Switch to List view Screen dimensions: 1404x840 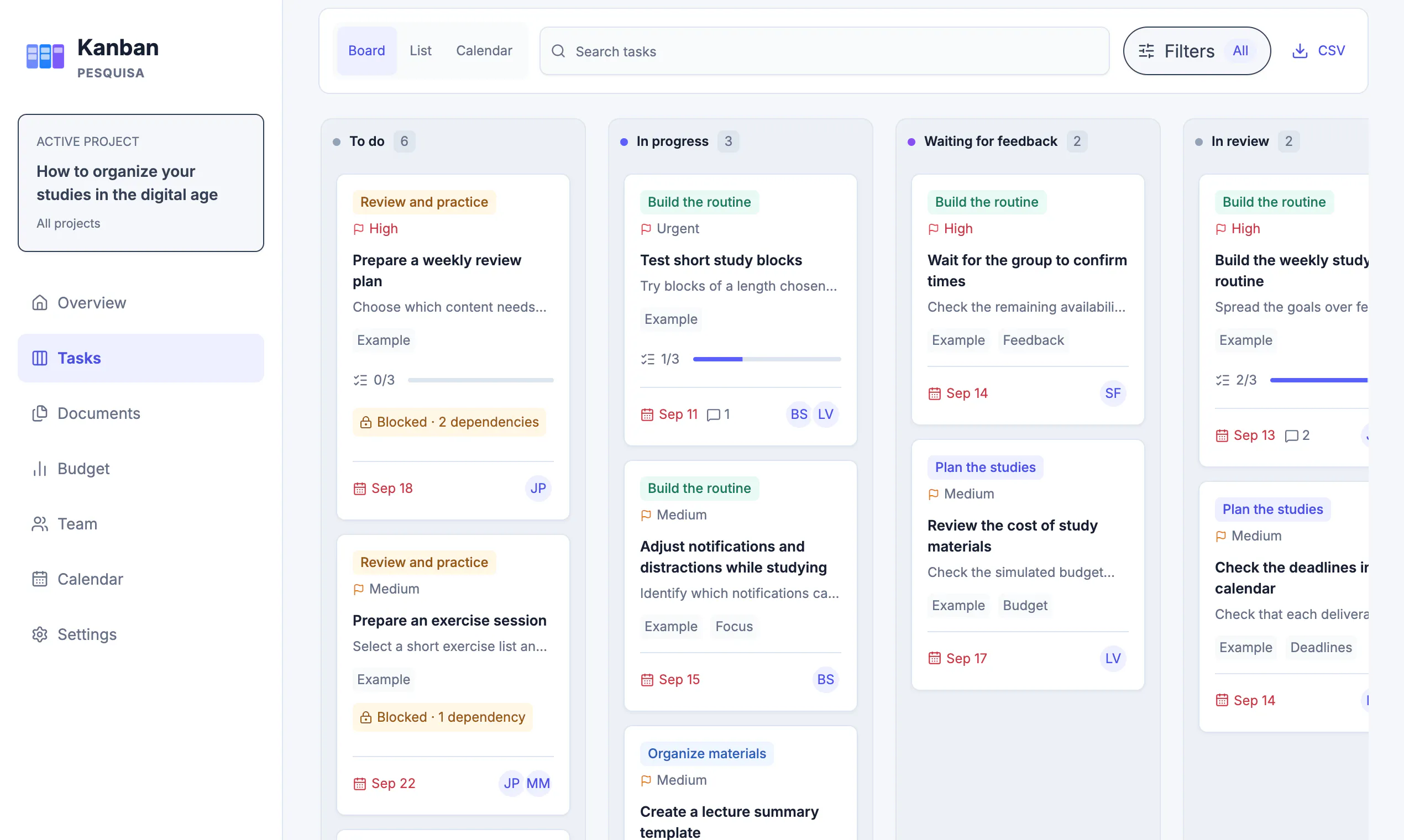click(421, 51)
